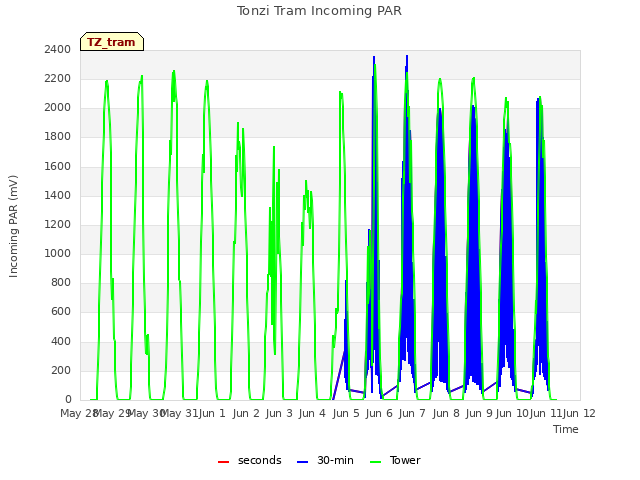Click the '30-min' legend label
This screenshot has width=640, height=480.
[335, 460]
